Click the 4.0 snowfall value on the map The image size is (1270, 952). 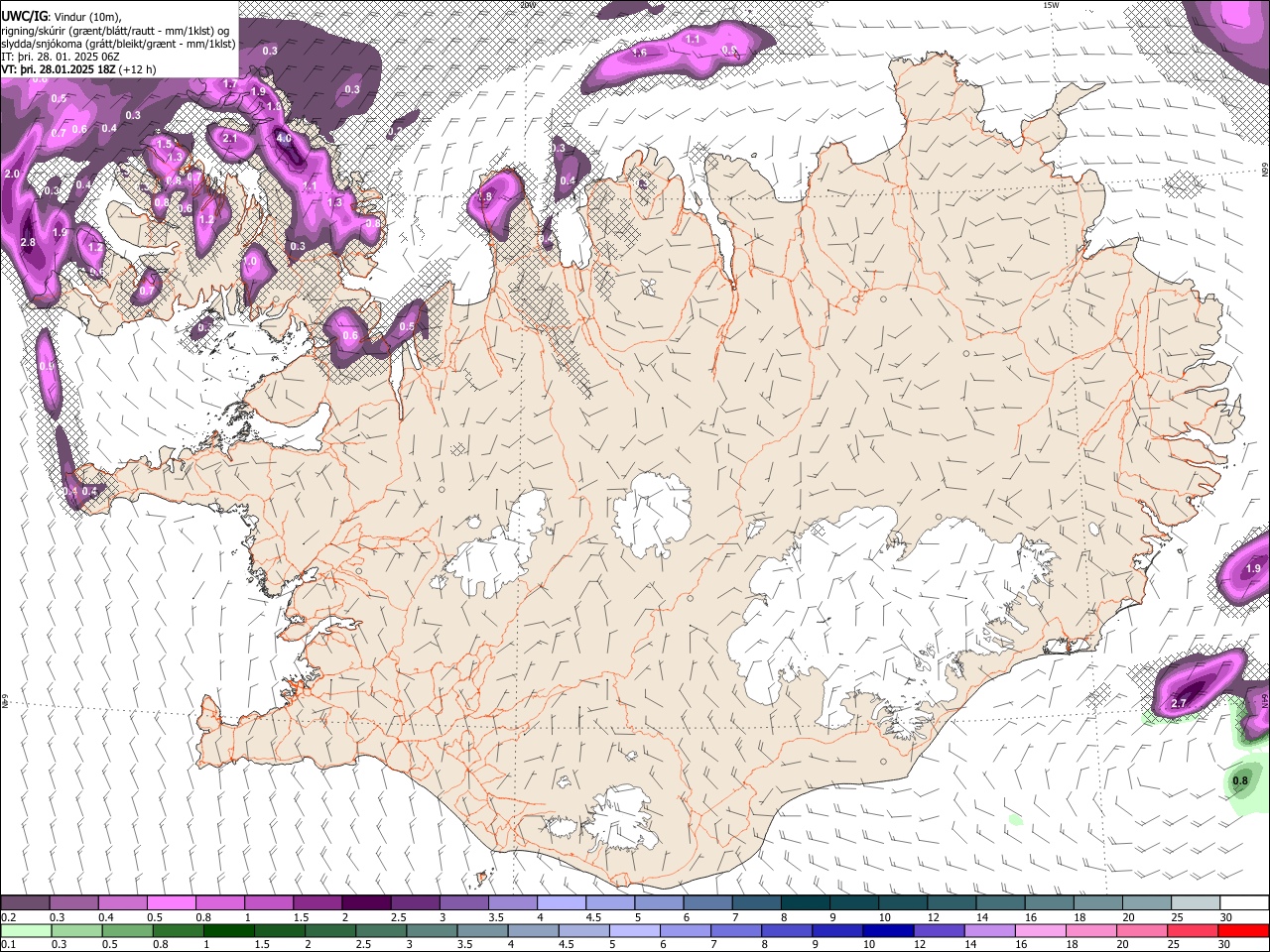(x=283, y=138)
